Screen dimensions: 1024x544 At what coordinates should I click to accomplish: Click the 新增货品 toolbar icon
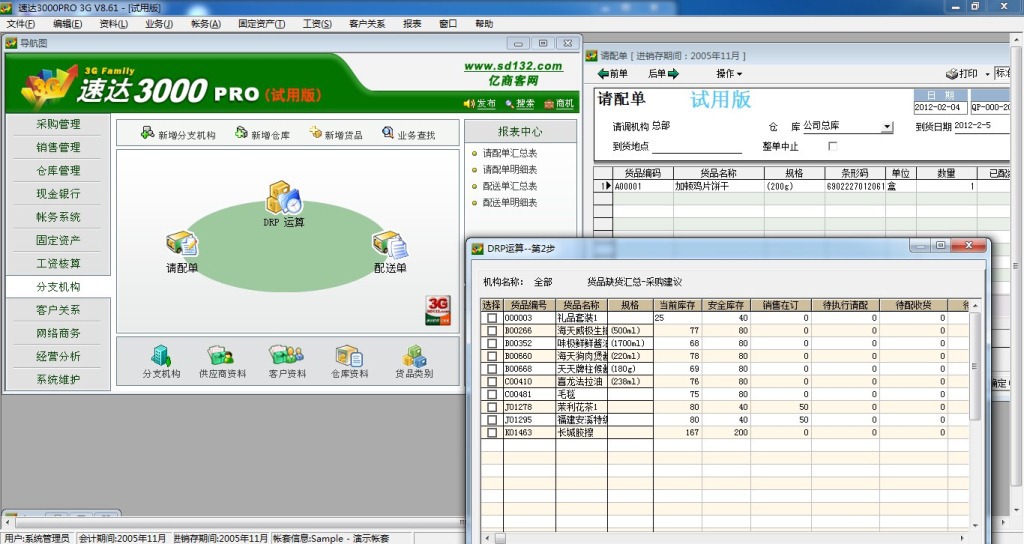(315, 133)
